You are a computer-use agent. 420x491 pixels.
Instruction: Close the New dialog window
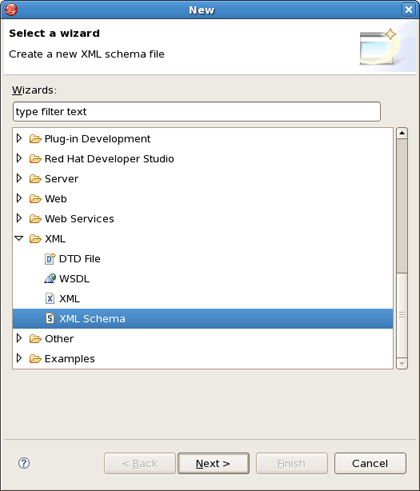click(x=409, y=9)
